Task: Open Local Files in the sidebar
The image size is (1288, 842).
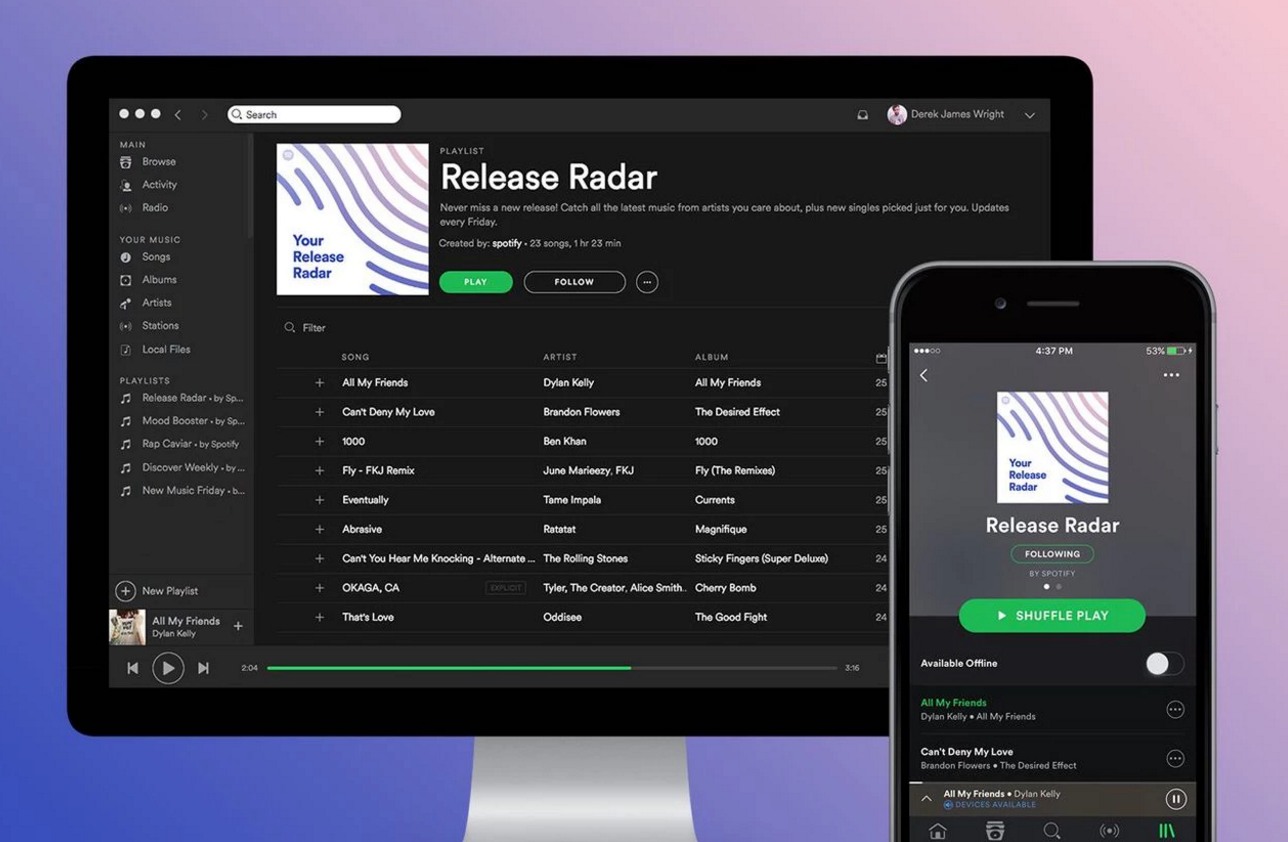Action: coord(155,350)
